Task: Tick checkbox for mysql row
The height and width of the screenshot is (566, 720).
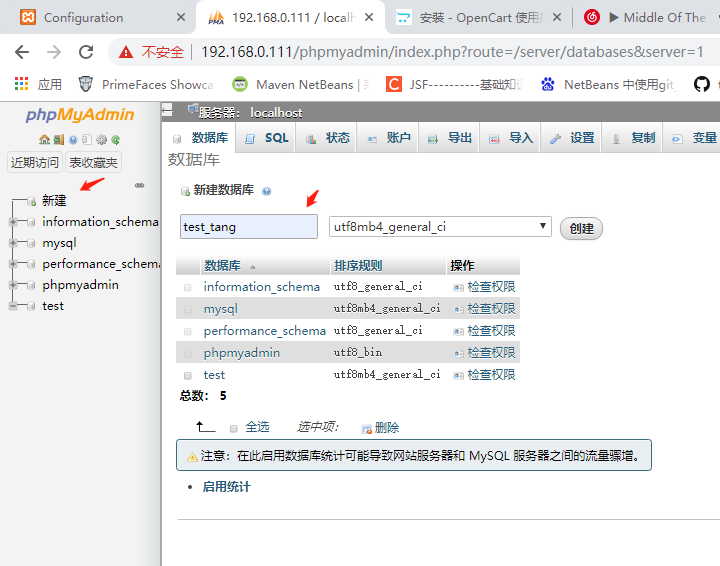Action: click(x=187, y=310)
